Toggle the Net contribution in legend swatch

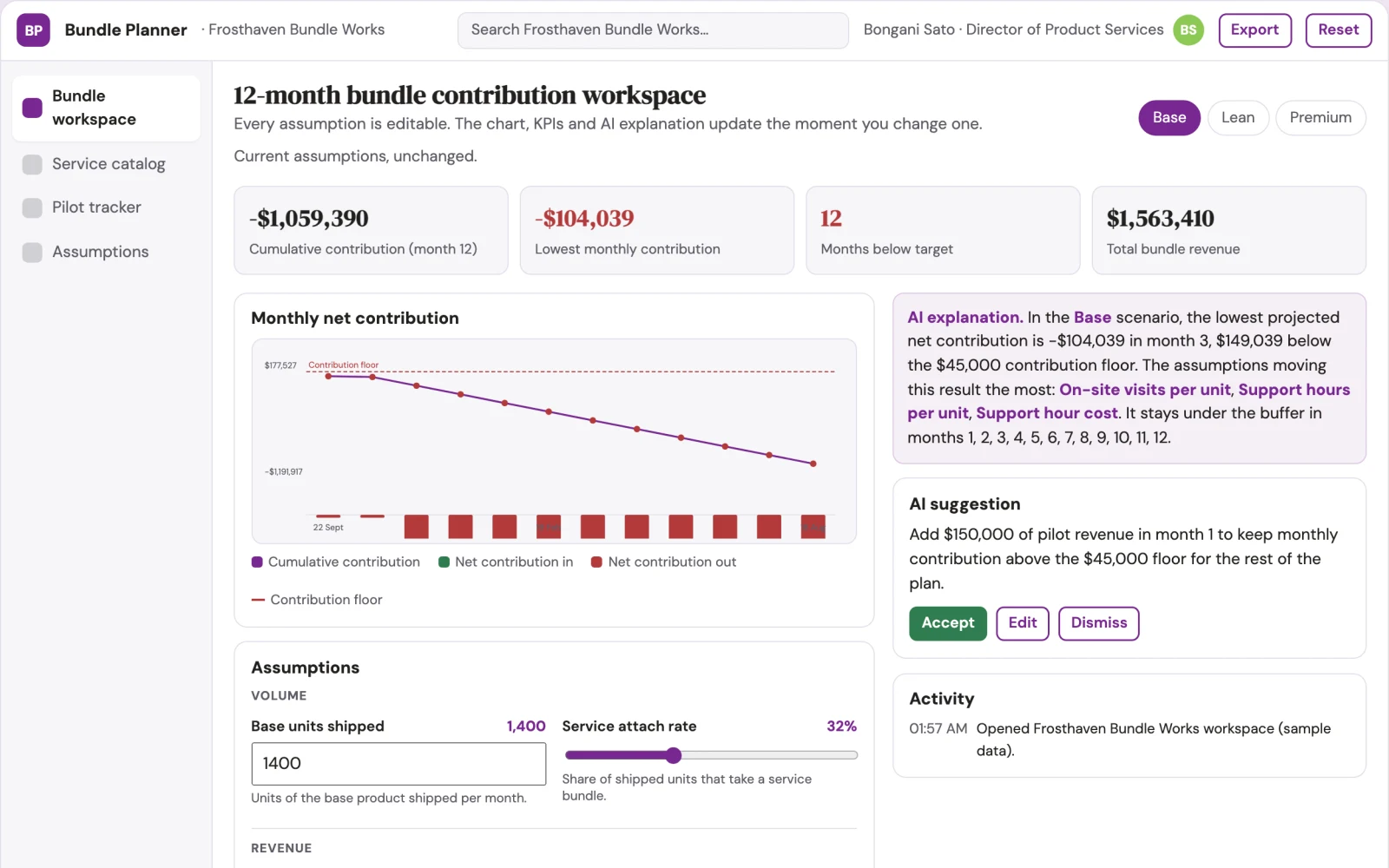pos(444,562)
